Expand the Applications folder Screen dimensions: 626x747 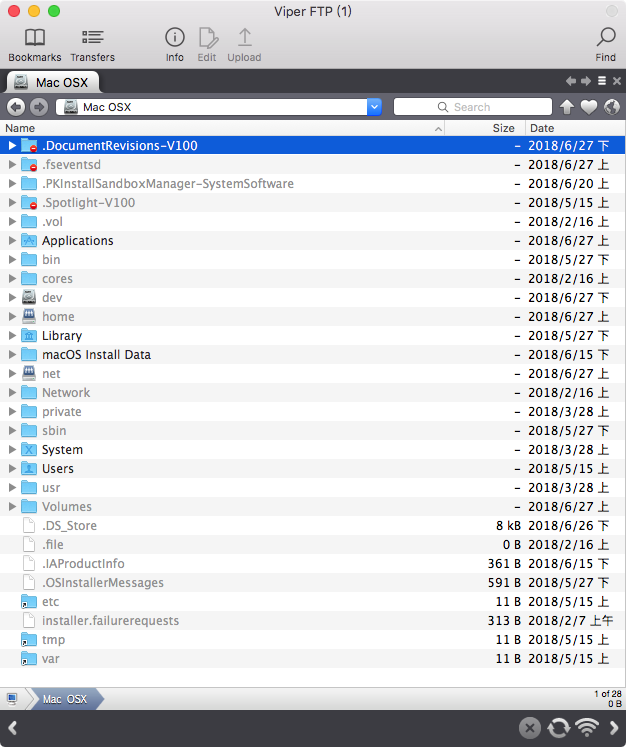pos(12,241)
